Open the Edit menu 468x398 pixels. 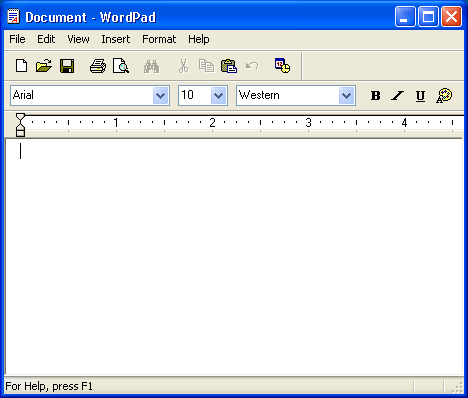pos(46,39)
